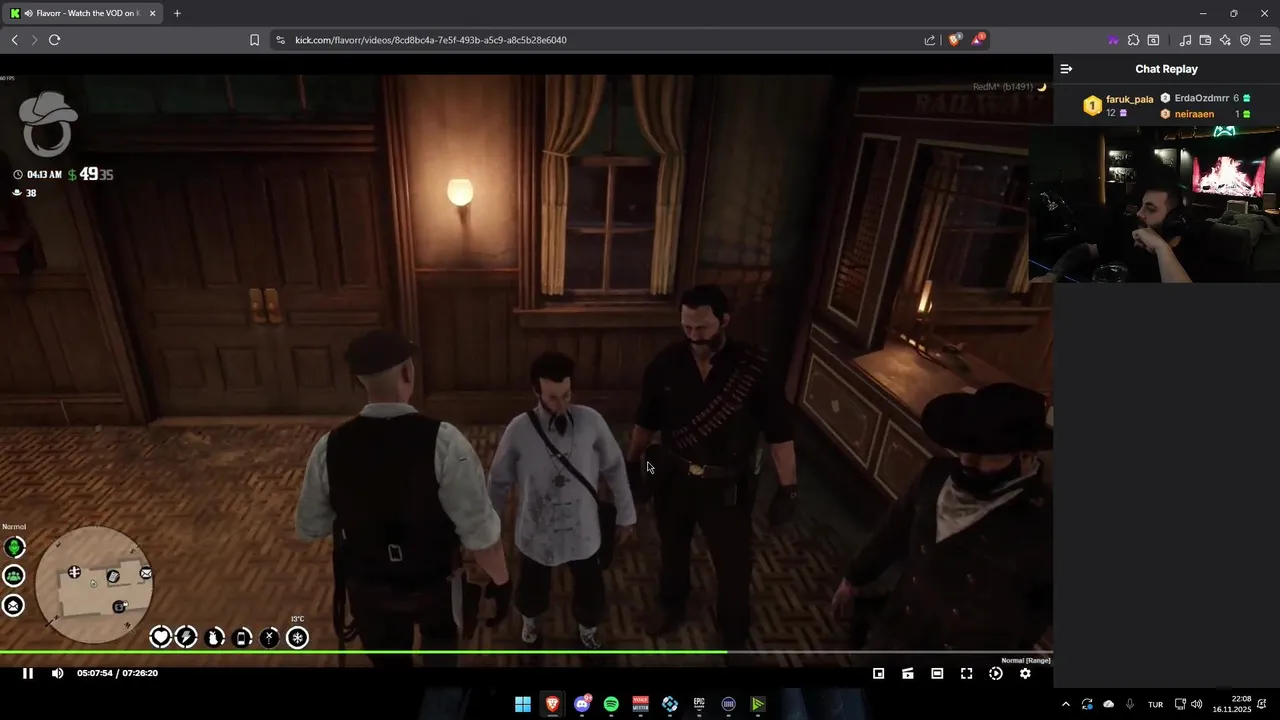Show hidden system tray icons

(1065, 704)
